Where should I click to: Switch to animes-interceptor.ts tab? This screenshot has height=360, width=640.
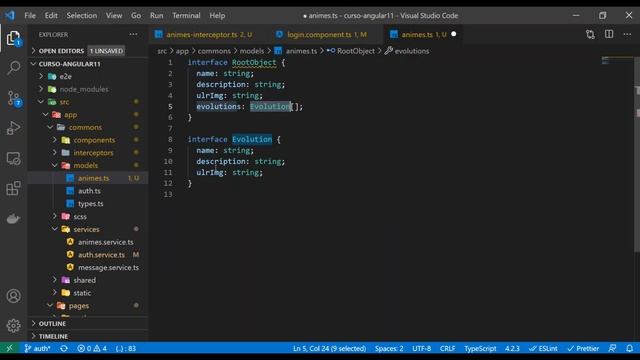[x=209, y=35]
